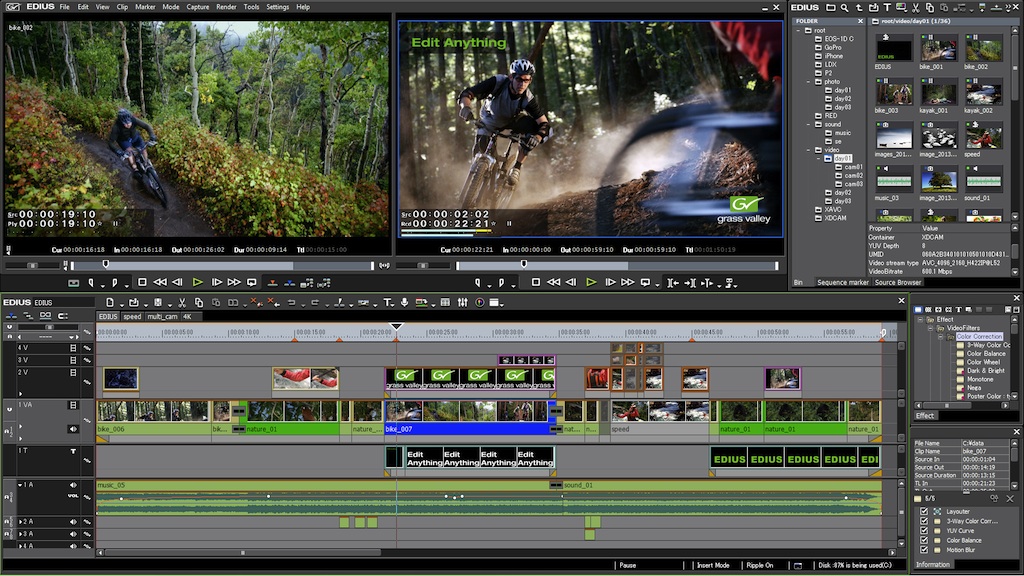This screenshot has width=1024, height=576.
Task: Disable the Motion Blur effect
Action: (924, 550)
